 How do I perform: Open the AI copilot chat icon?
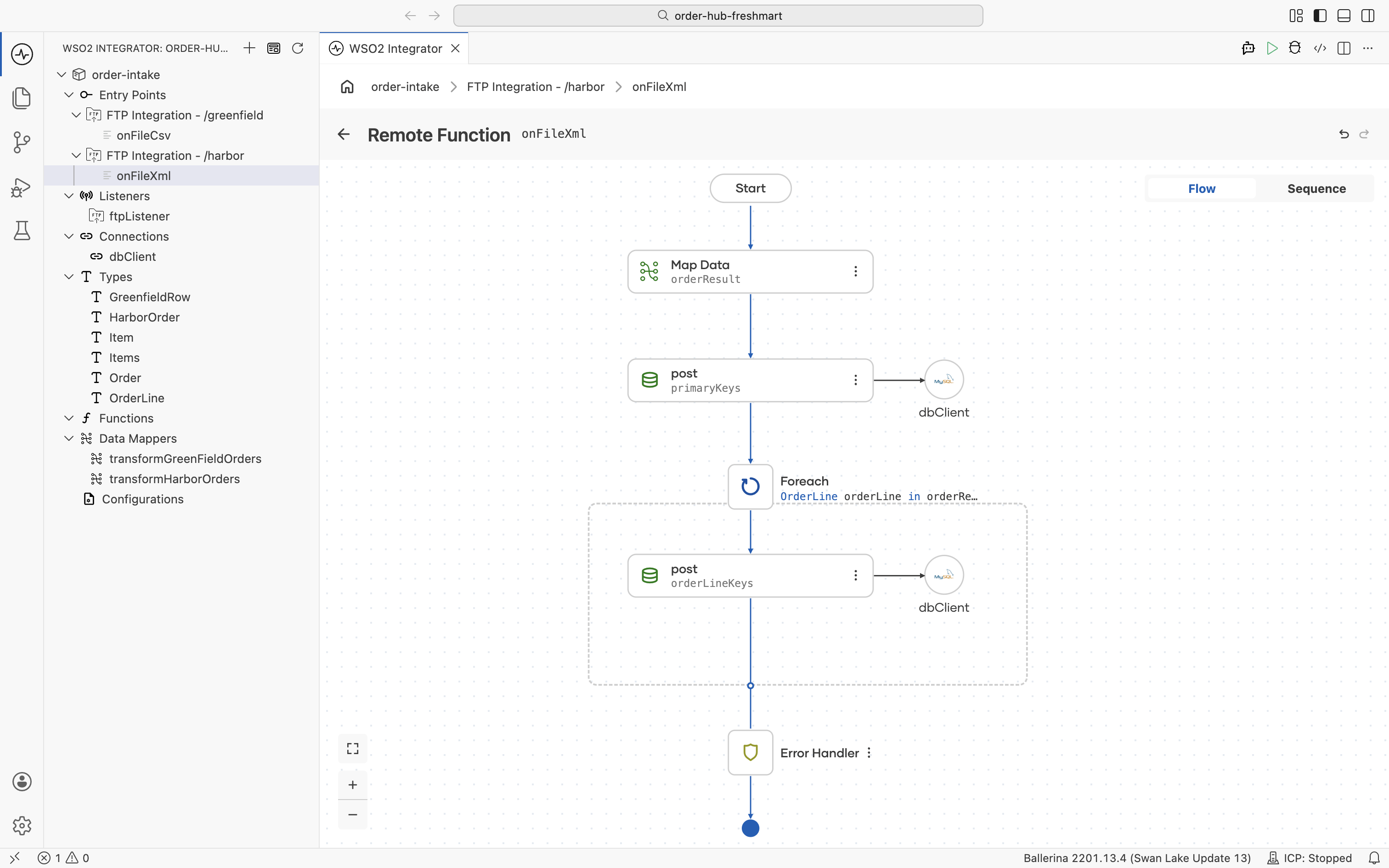1248,48
